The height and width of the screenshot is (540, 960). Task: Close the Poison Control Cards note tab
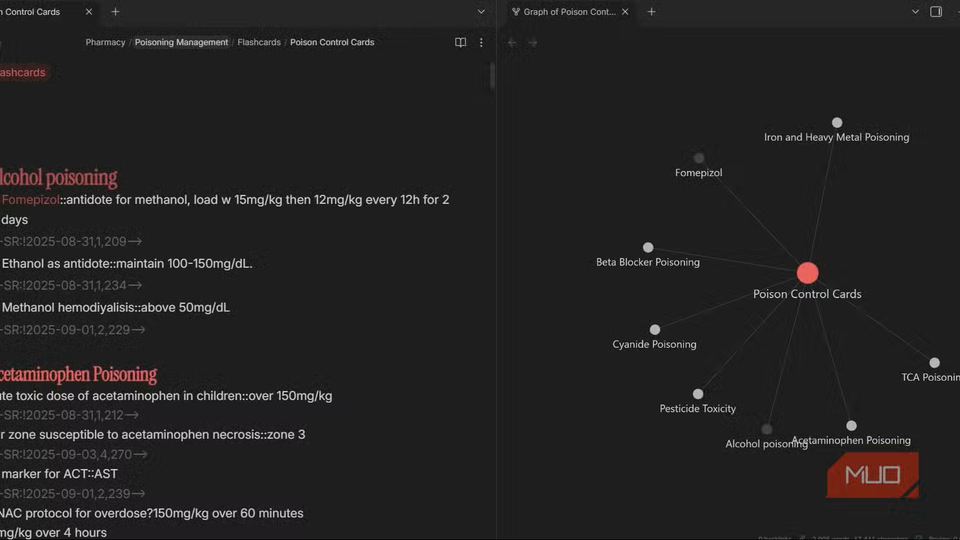(x=89, y=12)
